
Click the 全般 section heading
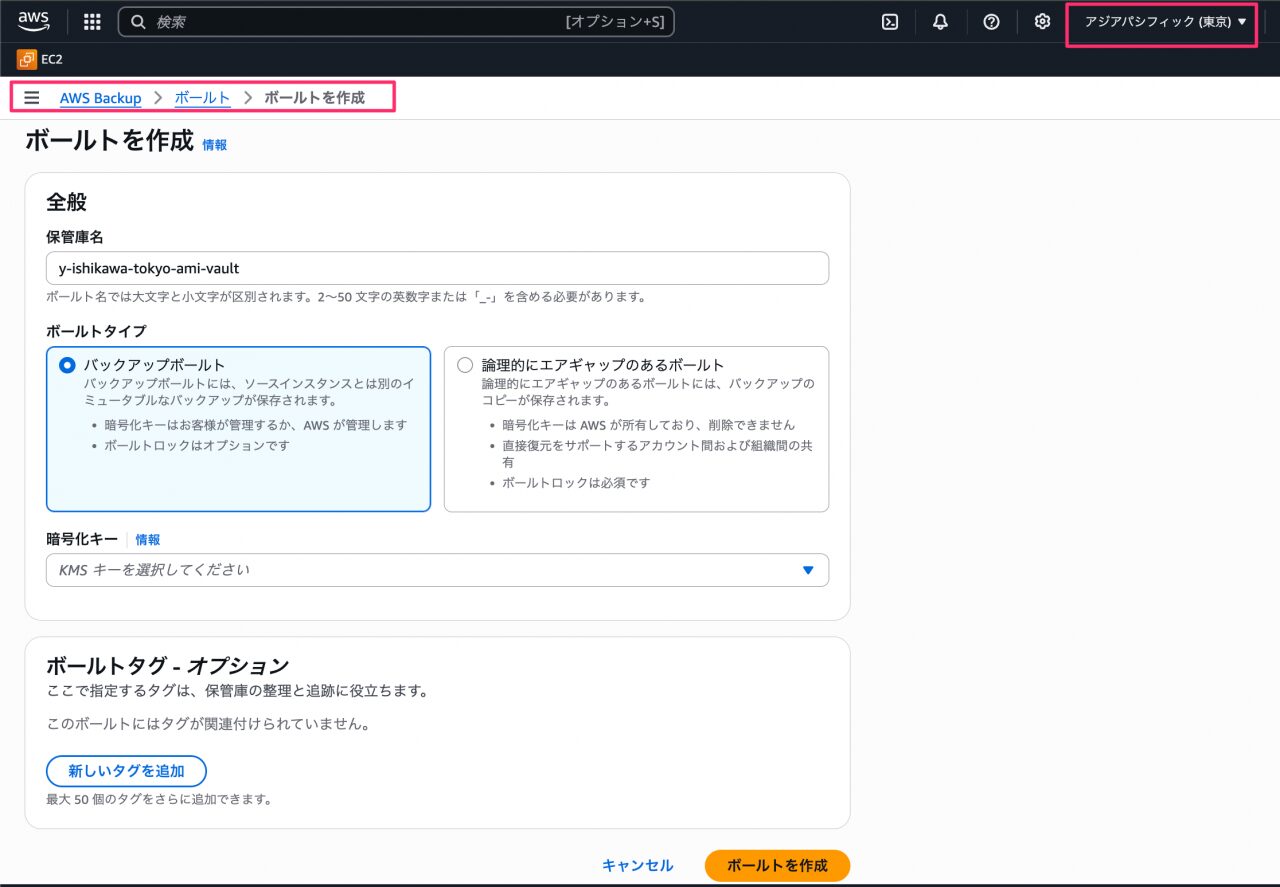[67, 202]
